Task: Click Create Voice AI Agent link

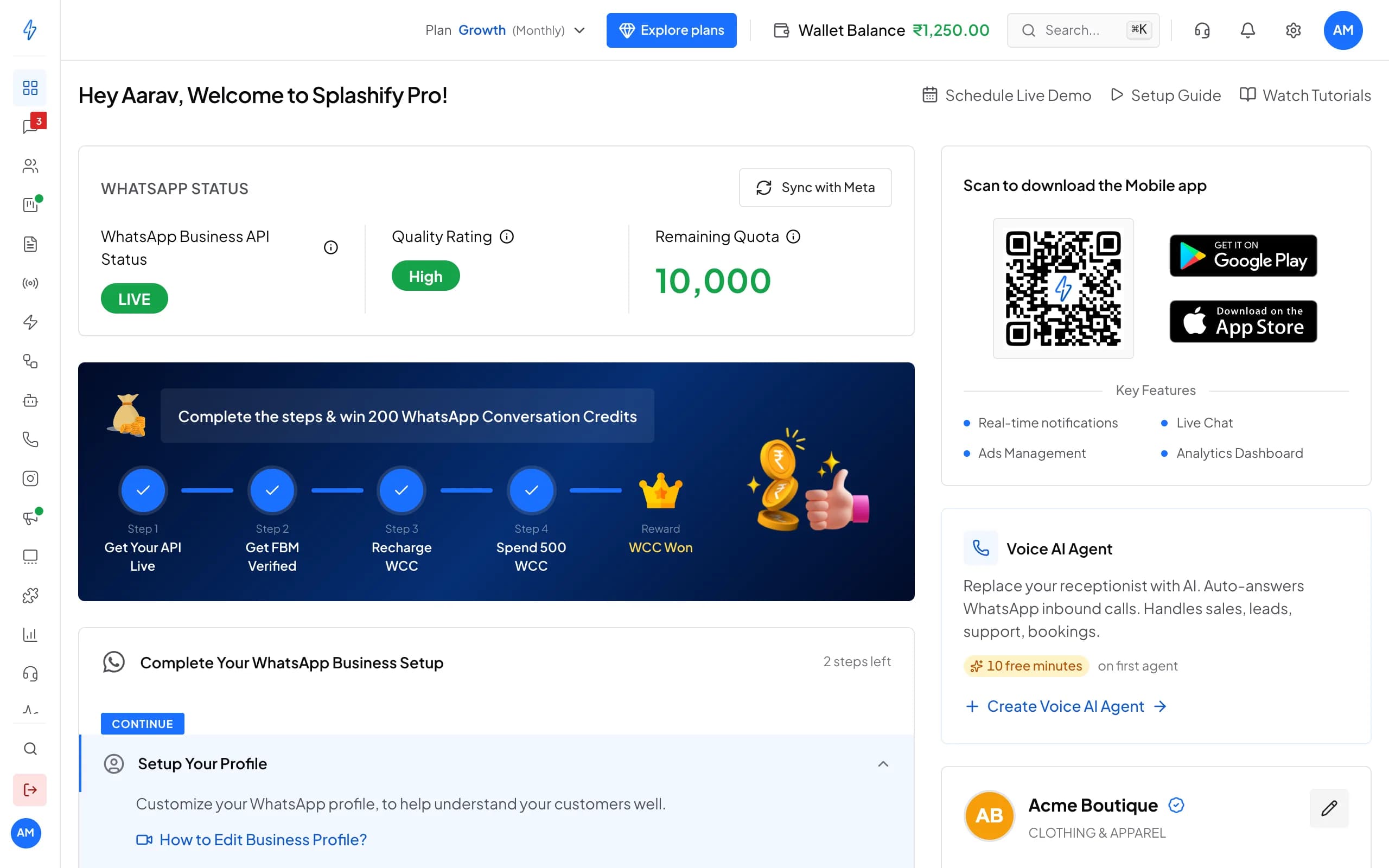Action: coord(1066,706)
